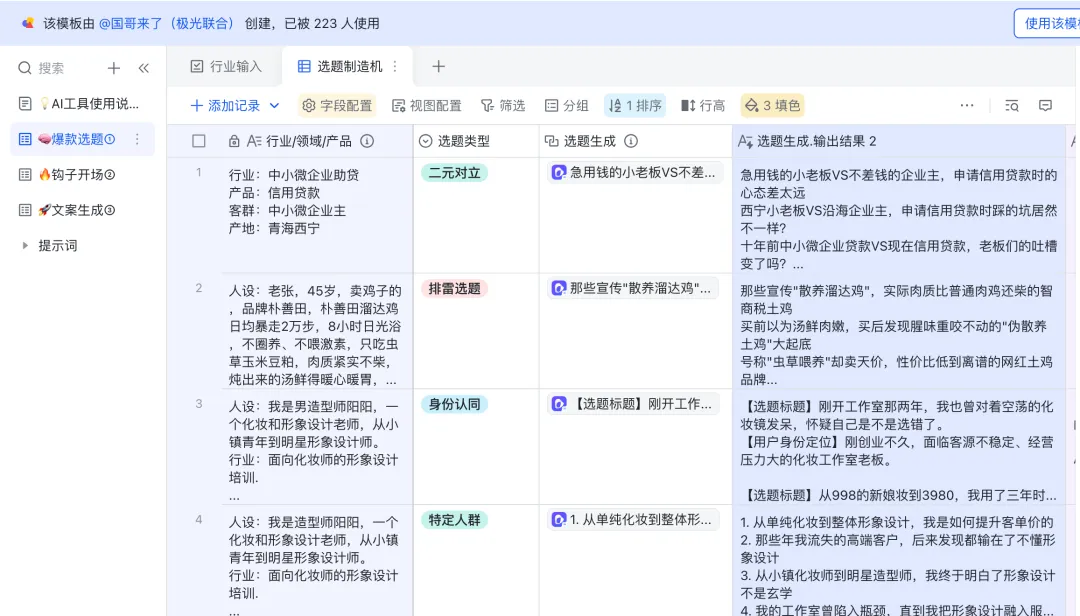Open the 3 填色 color fill settings
The image size is (1080, 616).
tap(773, 105)
